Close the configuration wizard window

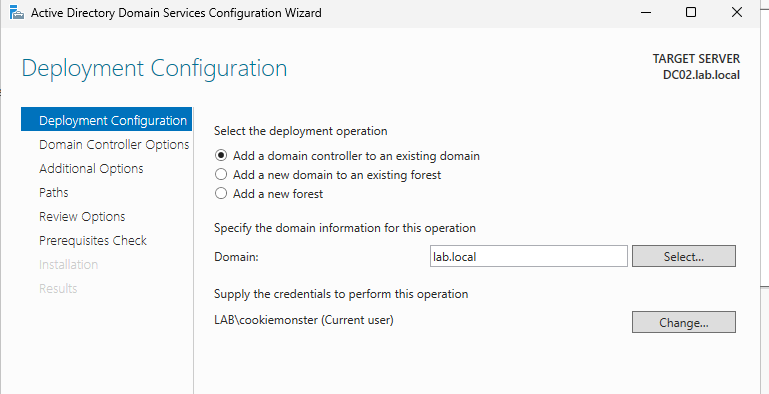click(737, 13)
